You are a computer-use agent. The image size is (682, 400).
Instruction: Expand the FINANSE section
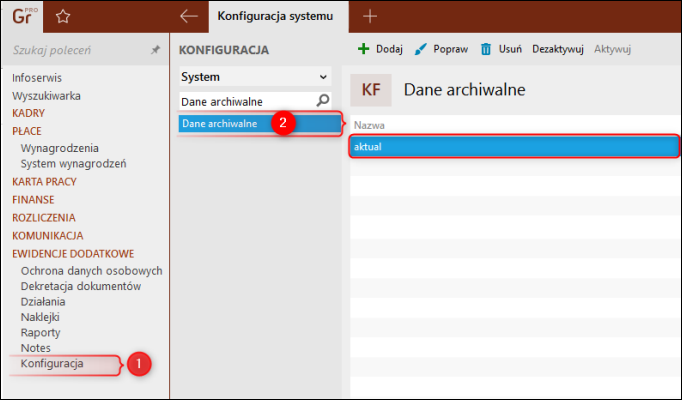[x=33, y=200]
